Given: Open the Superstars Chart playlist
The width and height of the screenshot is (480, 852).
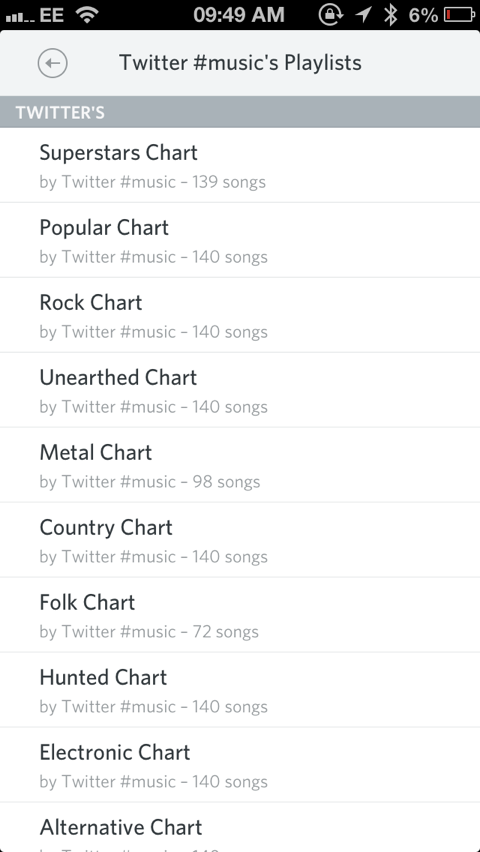Looking at the screenshot, I should (x=240, y=165).
